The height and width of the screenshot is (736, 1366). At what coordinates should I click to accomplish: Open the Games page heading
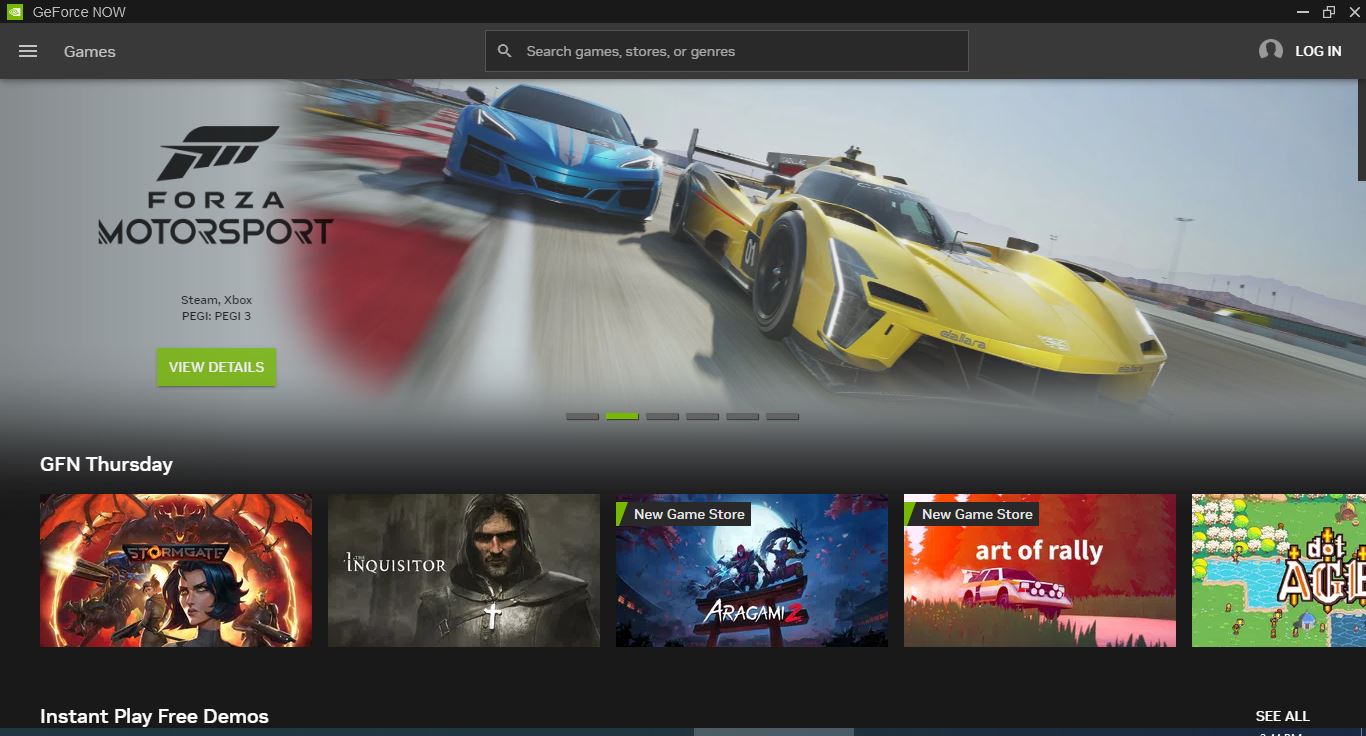tap(90, 51)
